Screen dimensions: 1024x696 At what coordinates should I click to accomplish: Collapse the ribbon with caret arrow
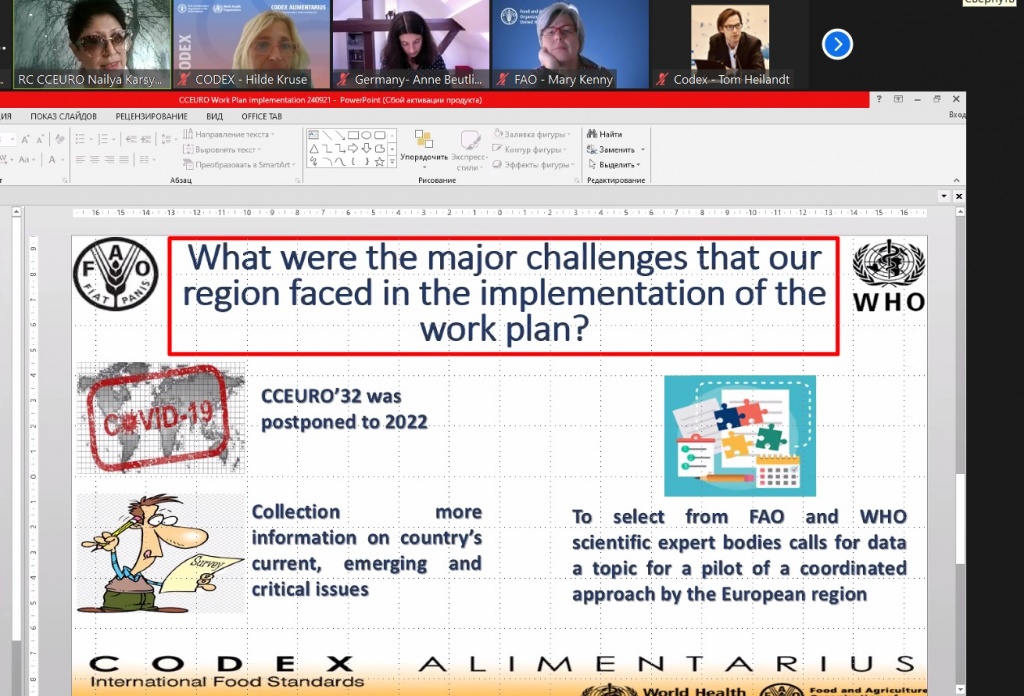point(956,180)
